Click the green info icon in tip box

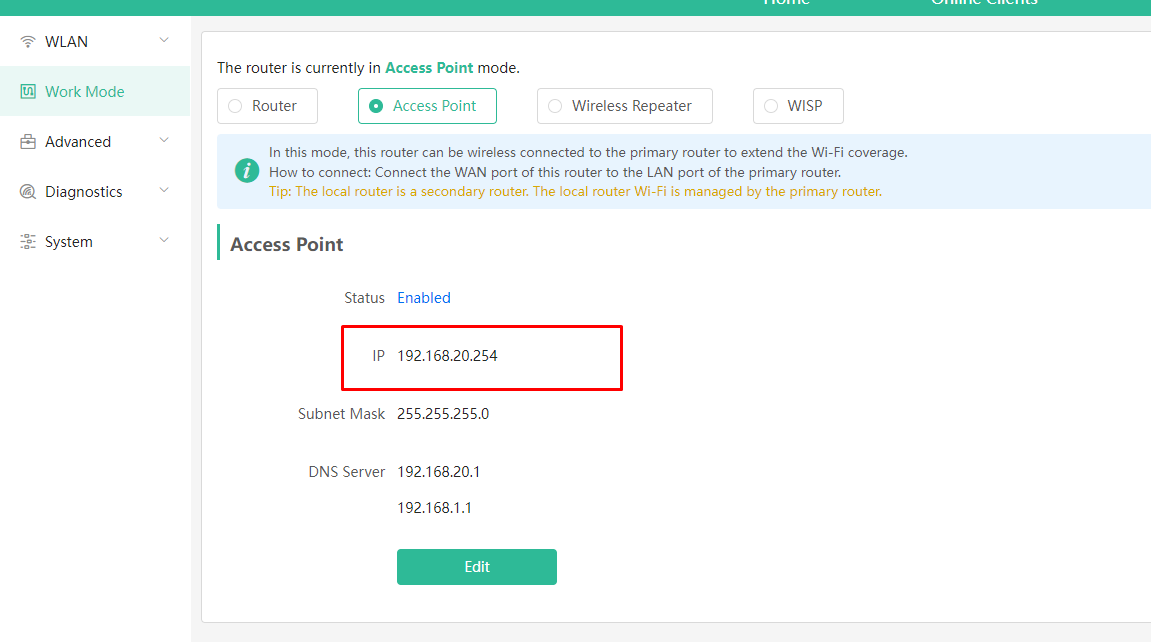point(247,171)
